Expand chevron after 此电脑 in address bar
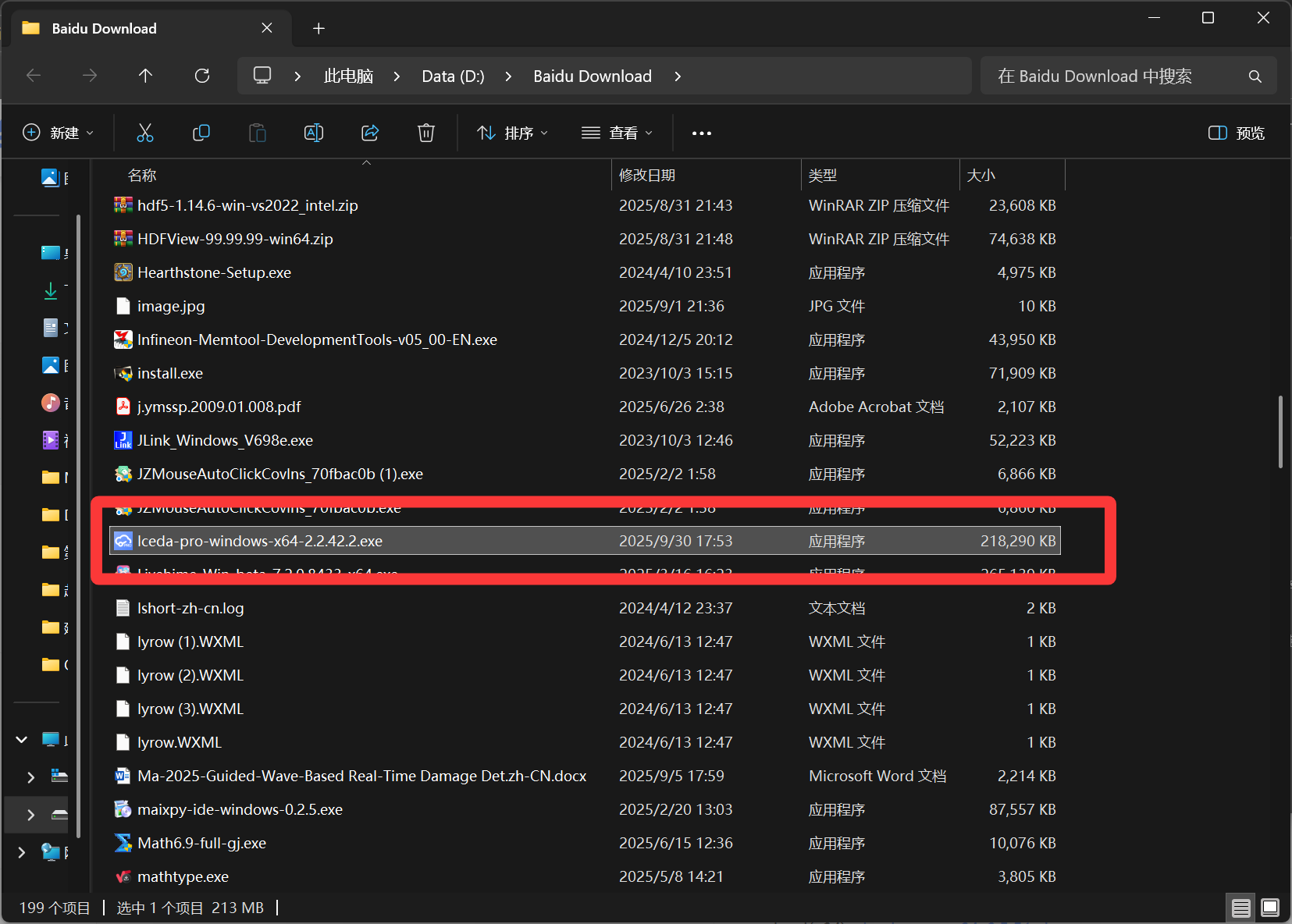The image size is (1292, 924). (397, 76)
